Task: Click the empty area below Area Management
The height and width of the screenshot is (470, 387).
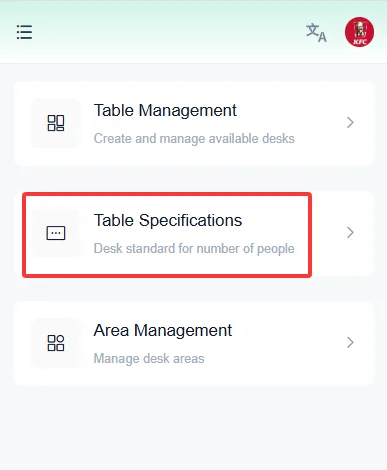Action: (x=193, y=428)
